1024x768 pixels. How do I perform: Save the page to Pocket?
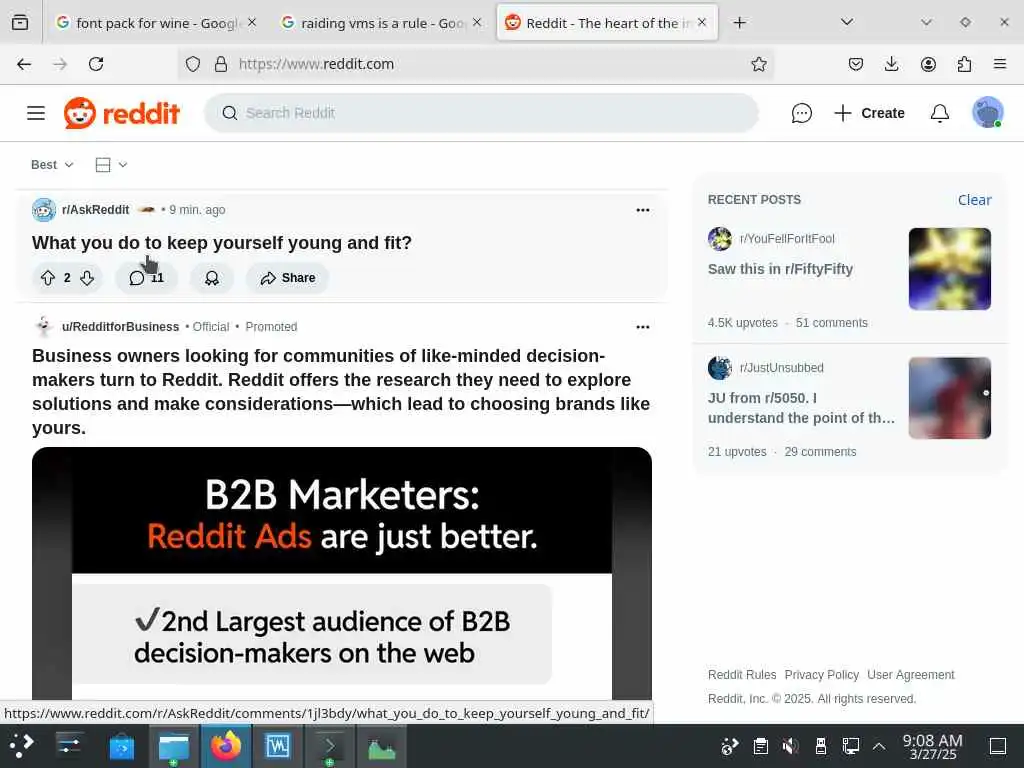click(x=856, y=64)
